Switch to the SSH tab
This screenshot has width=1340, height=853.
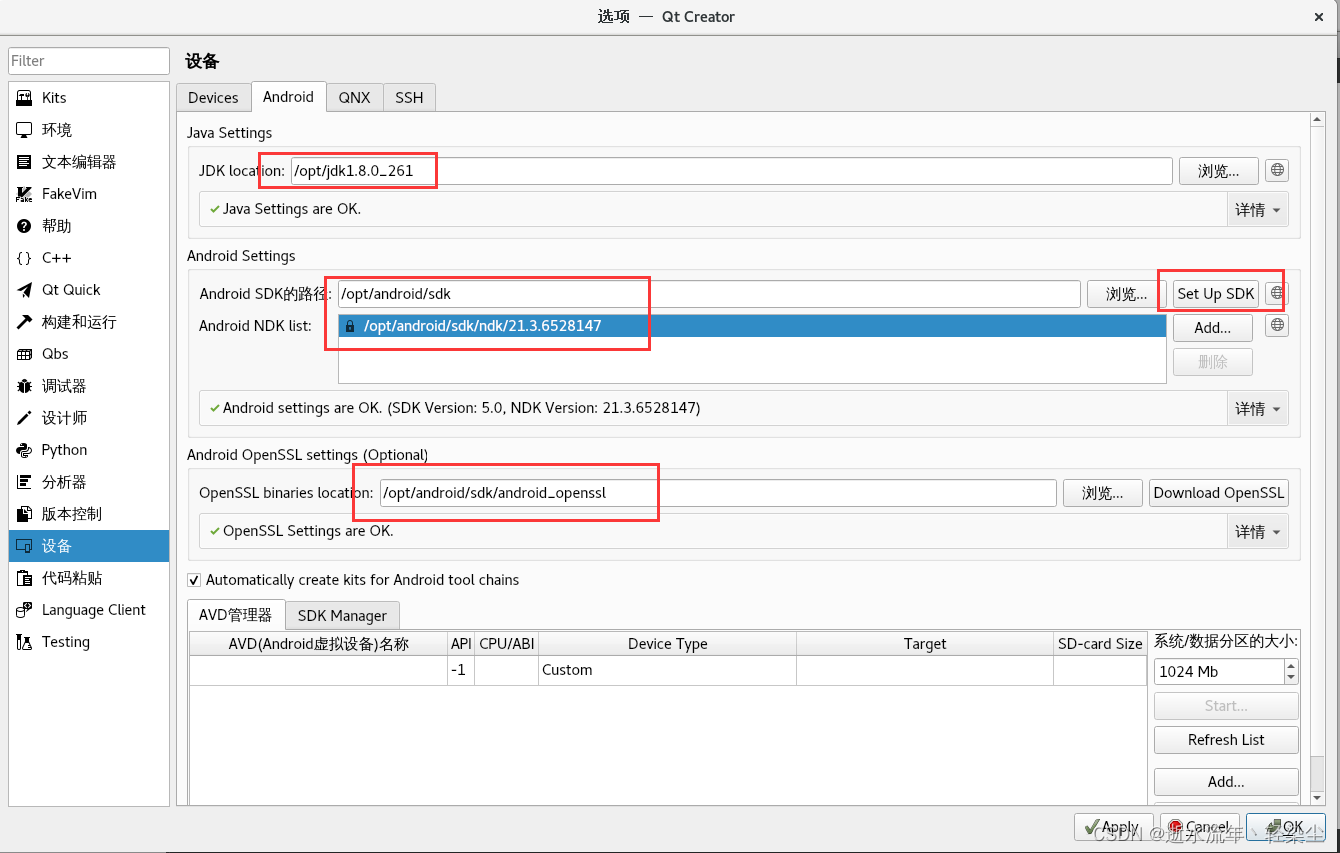pos(409,97)
